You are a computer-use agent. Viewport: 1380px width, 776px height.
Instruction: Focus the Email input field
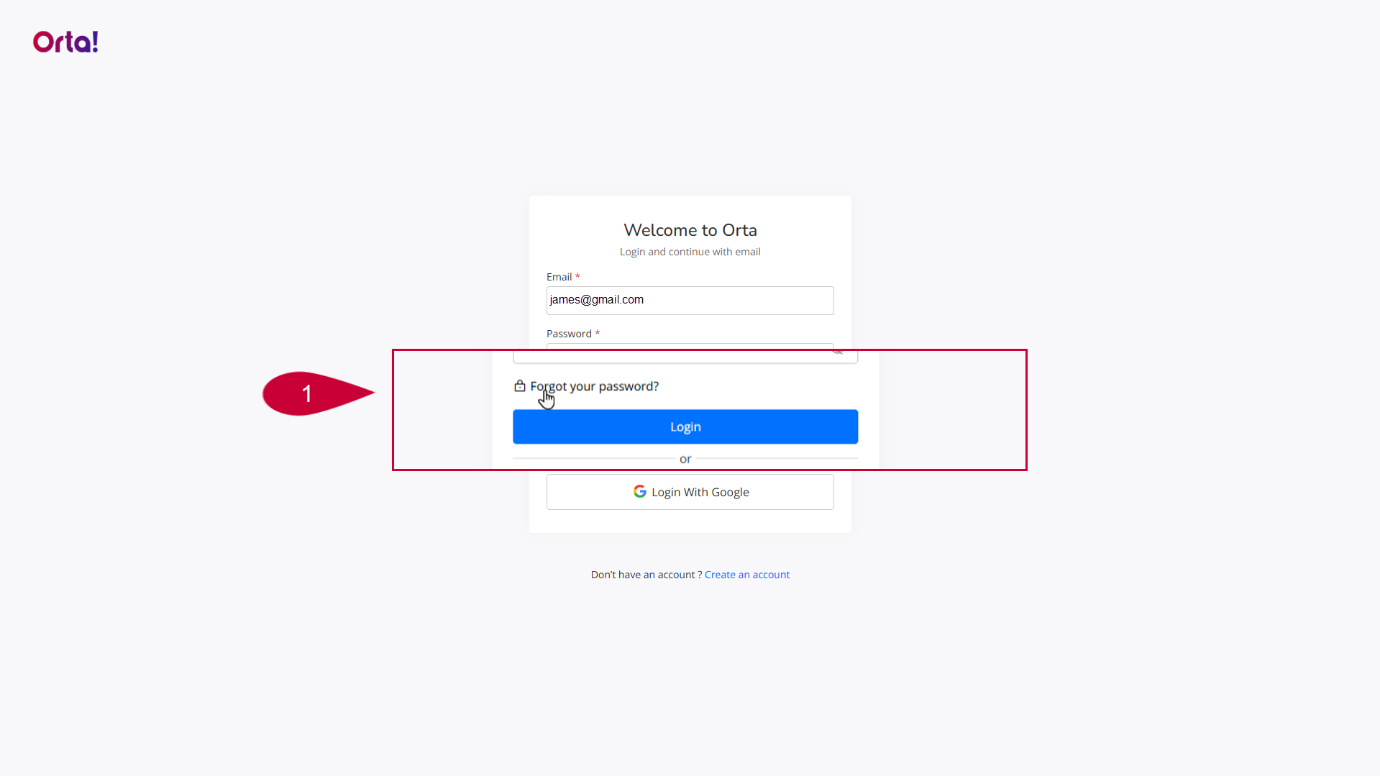pos(690,300)
